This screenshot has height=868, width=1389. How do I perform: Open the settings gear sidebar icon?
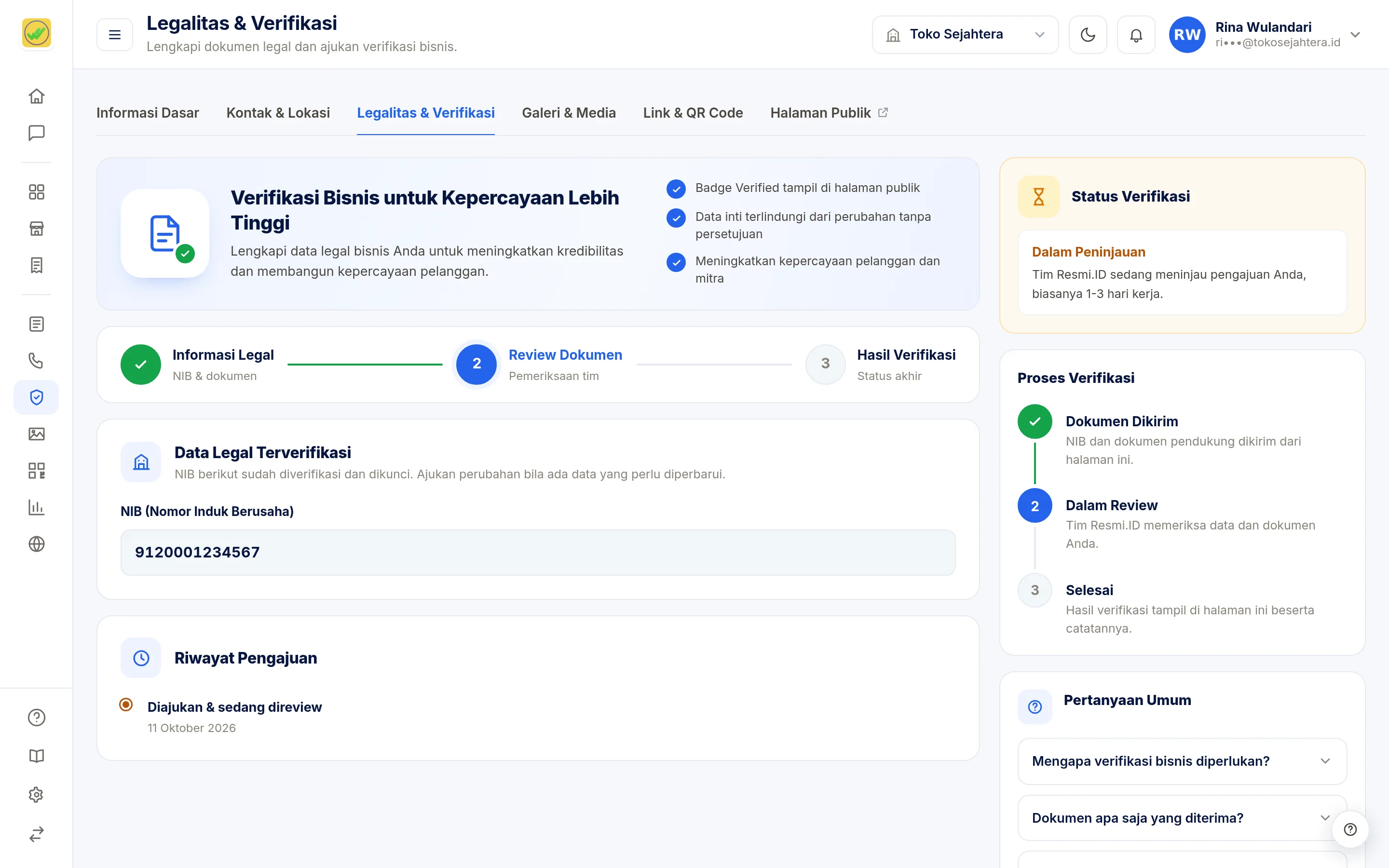click(x=36, y=795)
